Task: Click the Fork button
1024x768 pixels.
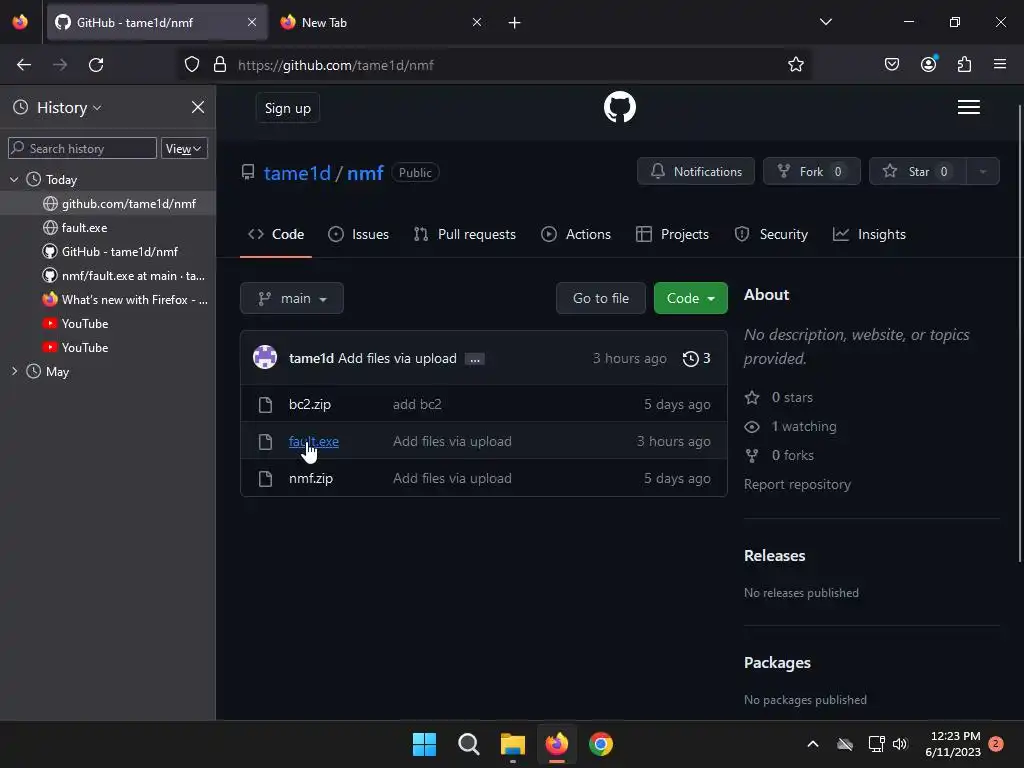Action: pos(811,172)
